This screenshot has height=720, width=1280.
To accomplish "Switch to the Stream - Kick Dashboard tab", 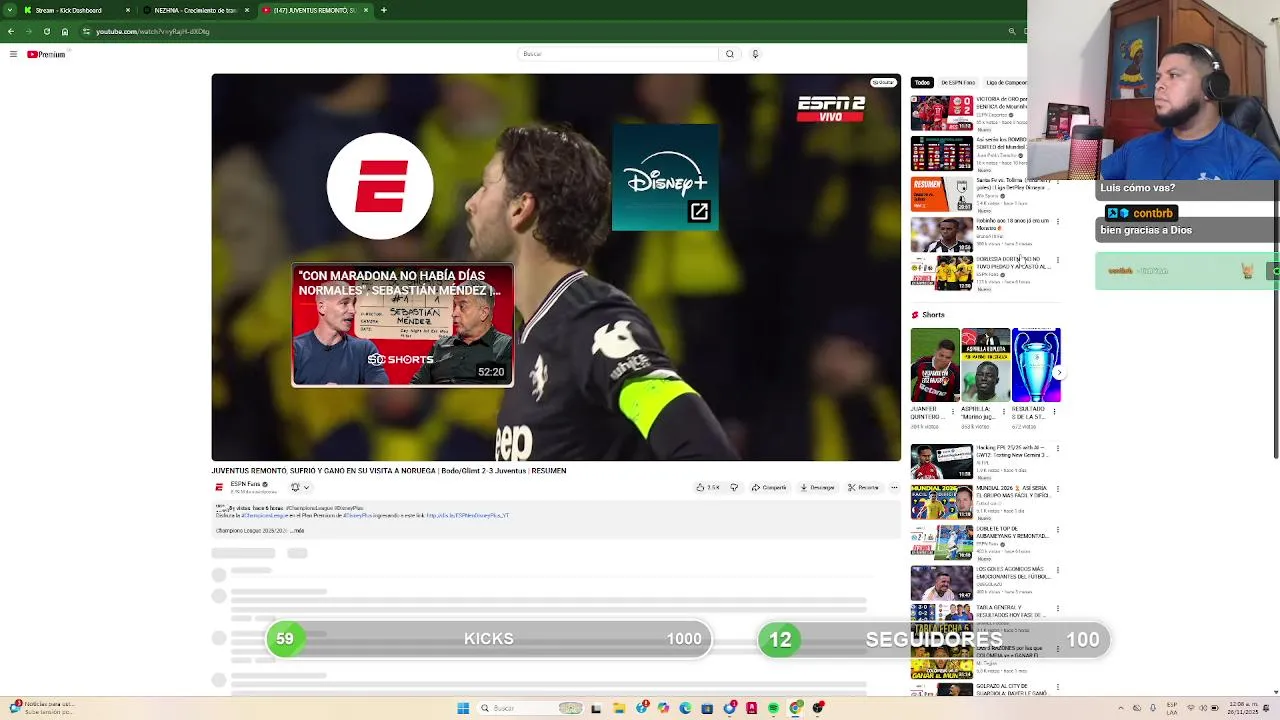I will click(77, 10).
